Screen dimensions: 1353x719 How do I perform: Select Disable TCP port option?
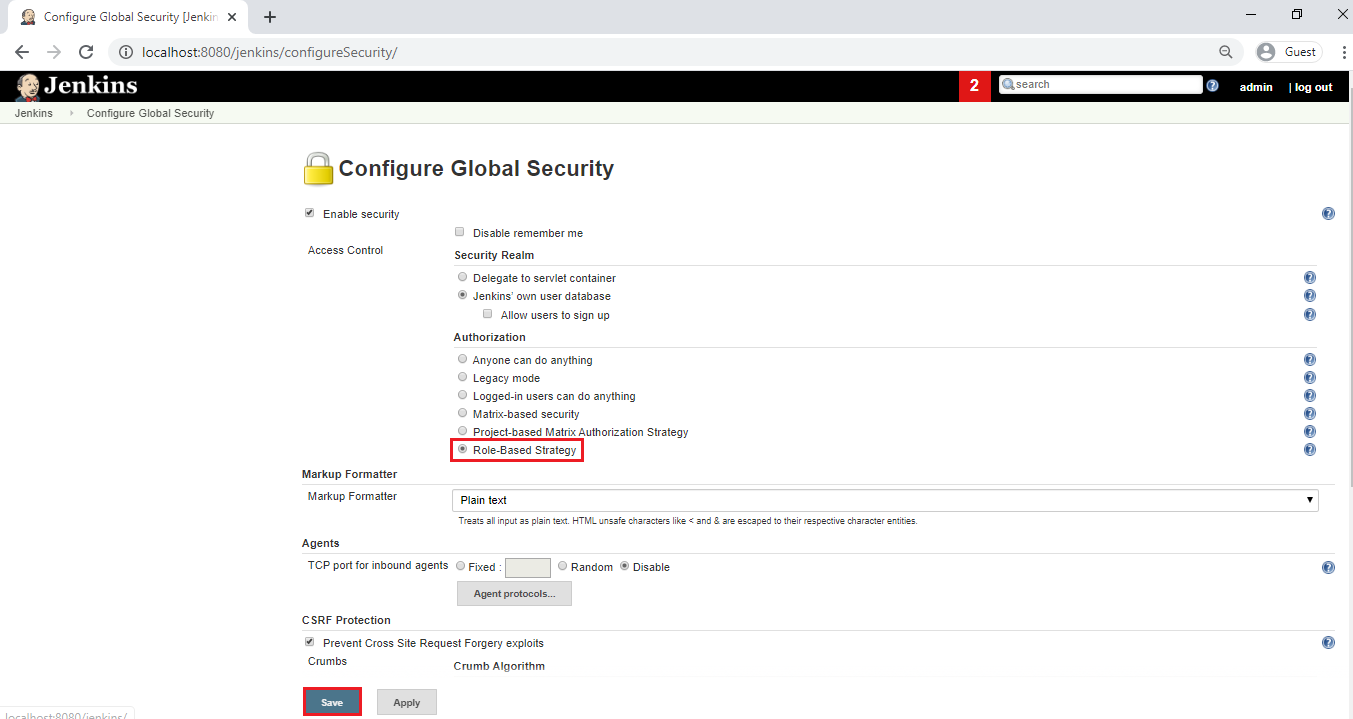coord(625,566)
